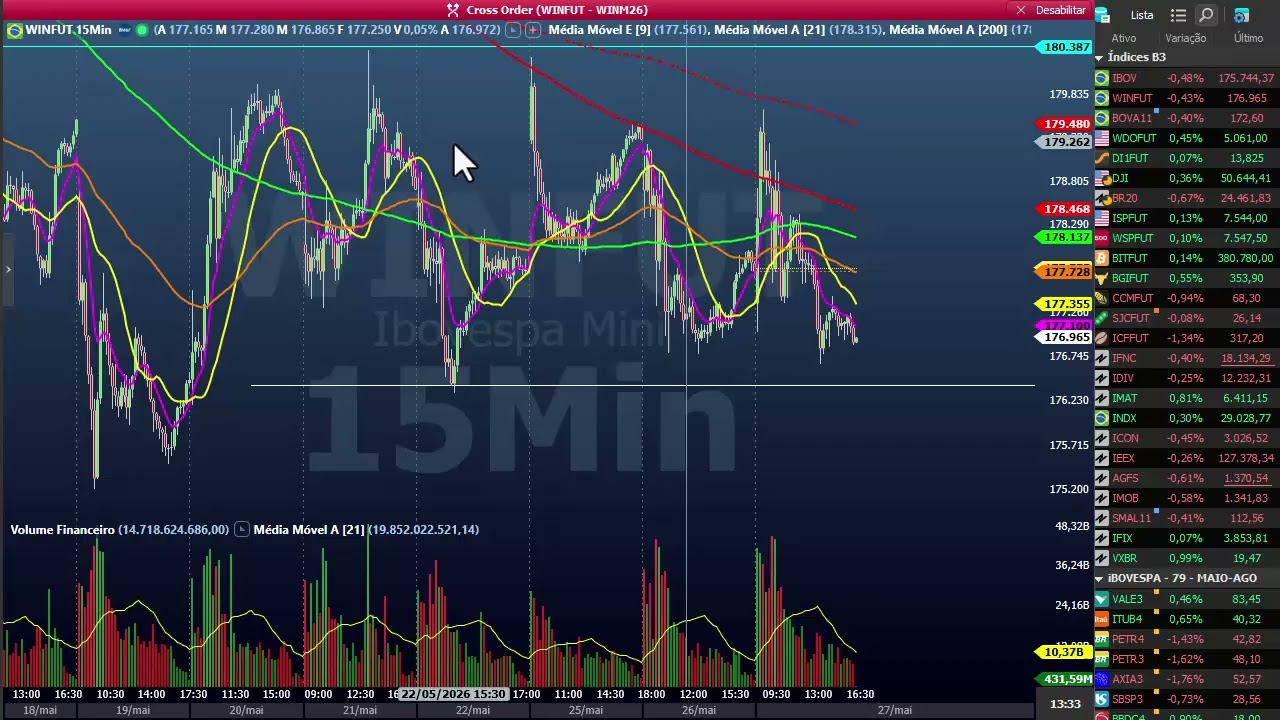
Task: Click the BGIFUT bull icon
Action: 1102,278
